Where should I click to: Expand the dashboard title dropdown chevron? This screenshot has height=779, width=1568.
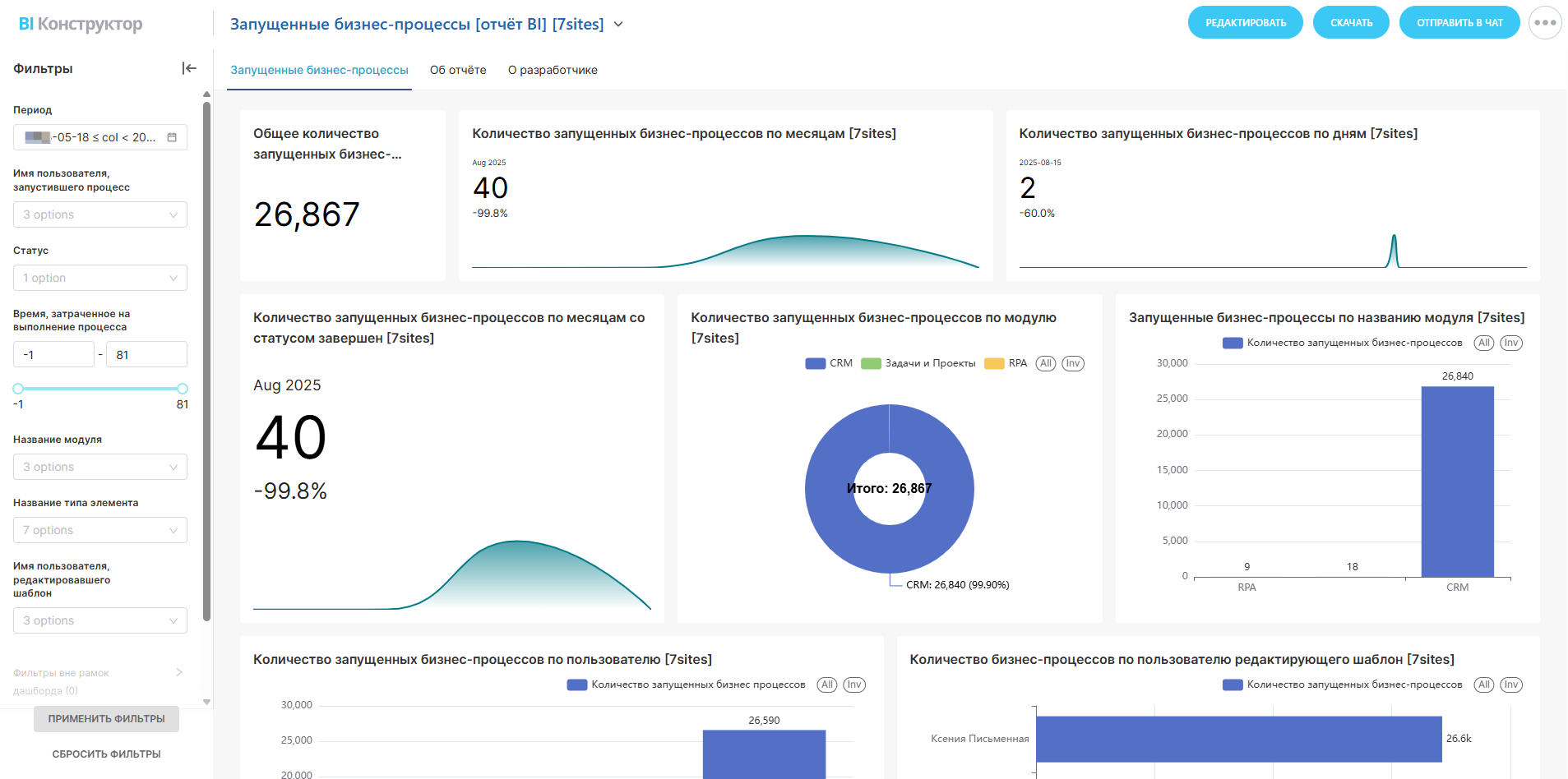[x=618, y=25]
